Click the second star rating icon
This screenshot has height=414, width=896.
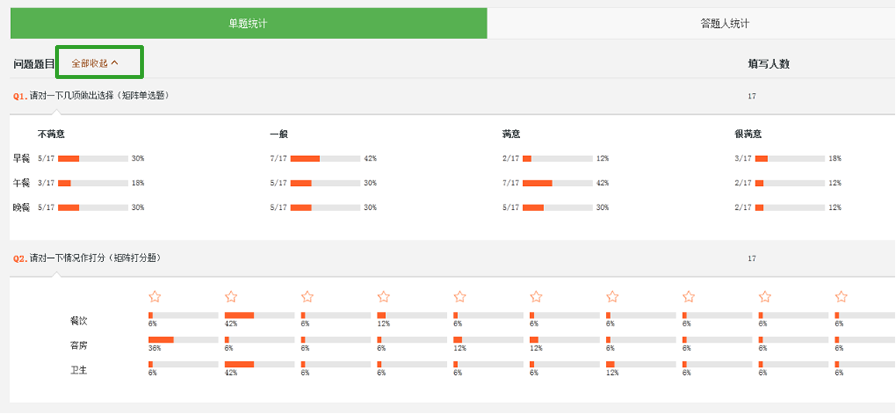[x=231, y=296]
